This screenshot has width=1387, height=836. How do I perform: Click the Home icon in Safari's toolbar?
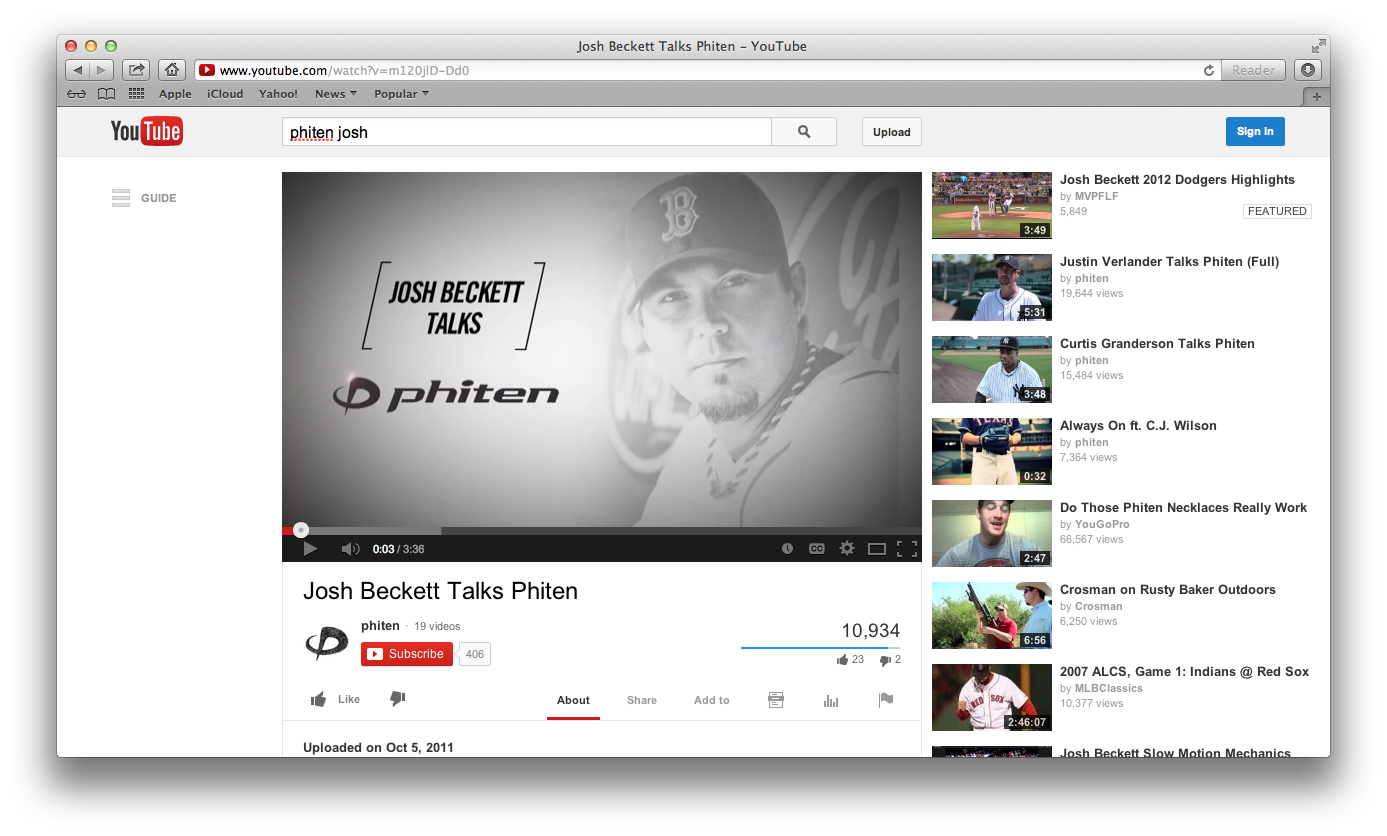point(172,70)
